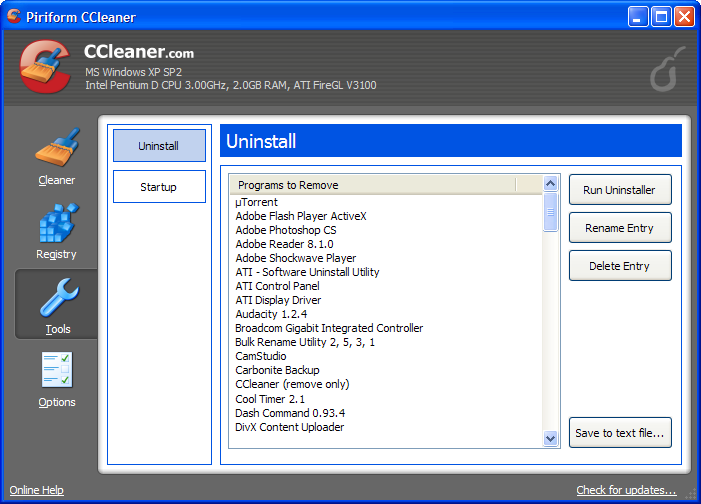The width and height of the screenshot is (701, 504).
Task: Select ATI Control Panel entry
Action: click(x=277, y=286)
